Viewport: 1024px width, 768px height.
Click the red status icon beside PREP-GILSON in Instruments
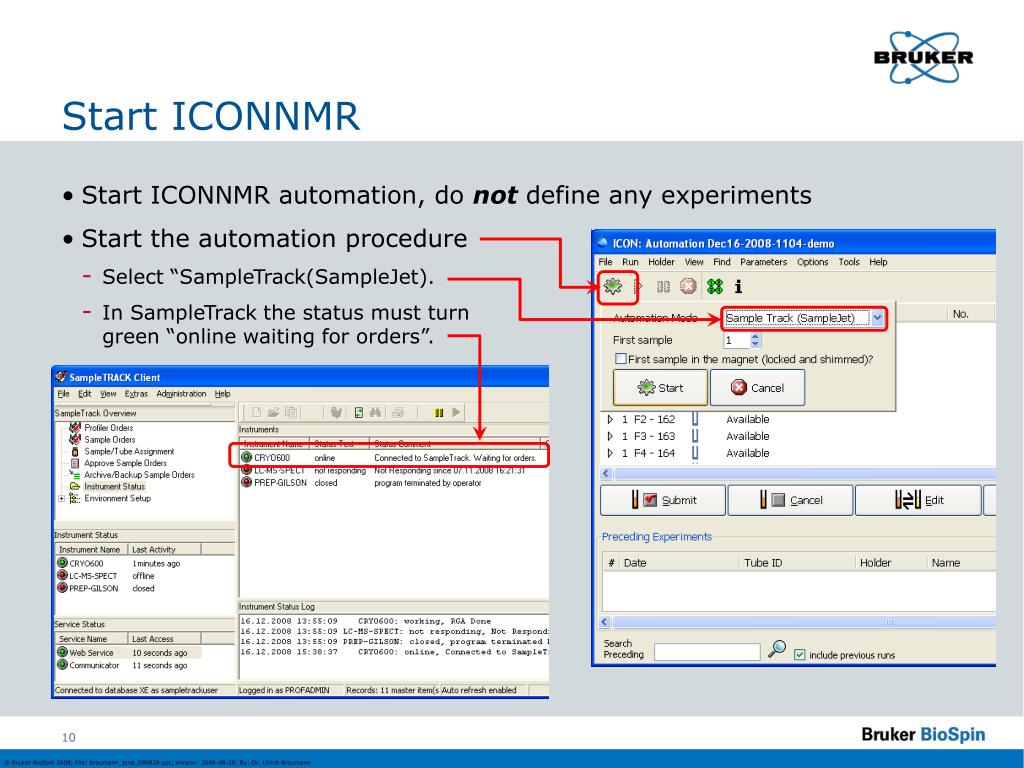click(x=247, y=483)
